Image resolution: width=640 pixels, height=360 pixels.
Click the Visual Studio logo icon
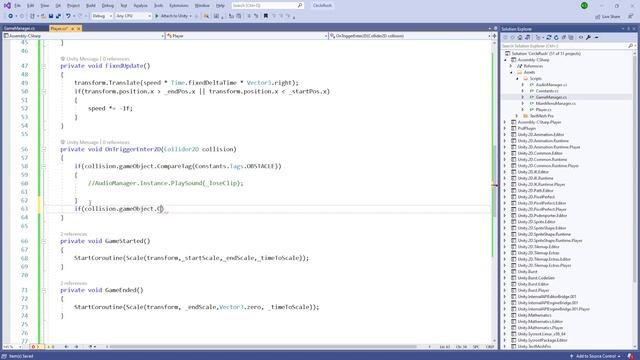point(7,6)
